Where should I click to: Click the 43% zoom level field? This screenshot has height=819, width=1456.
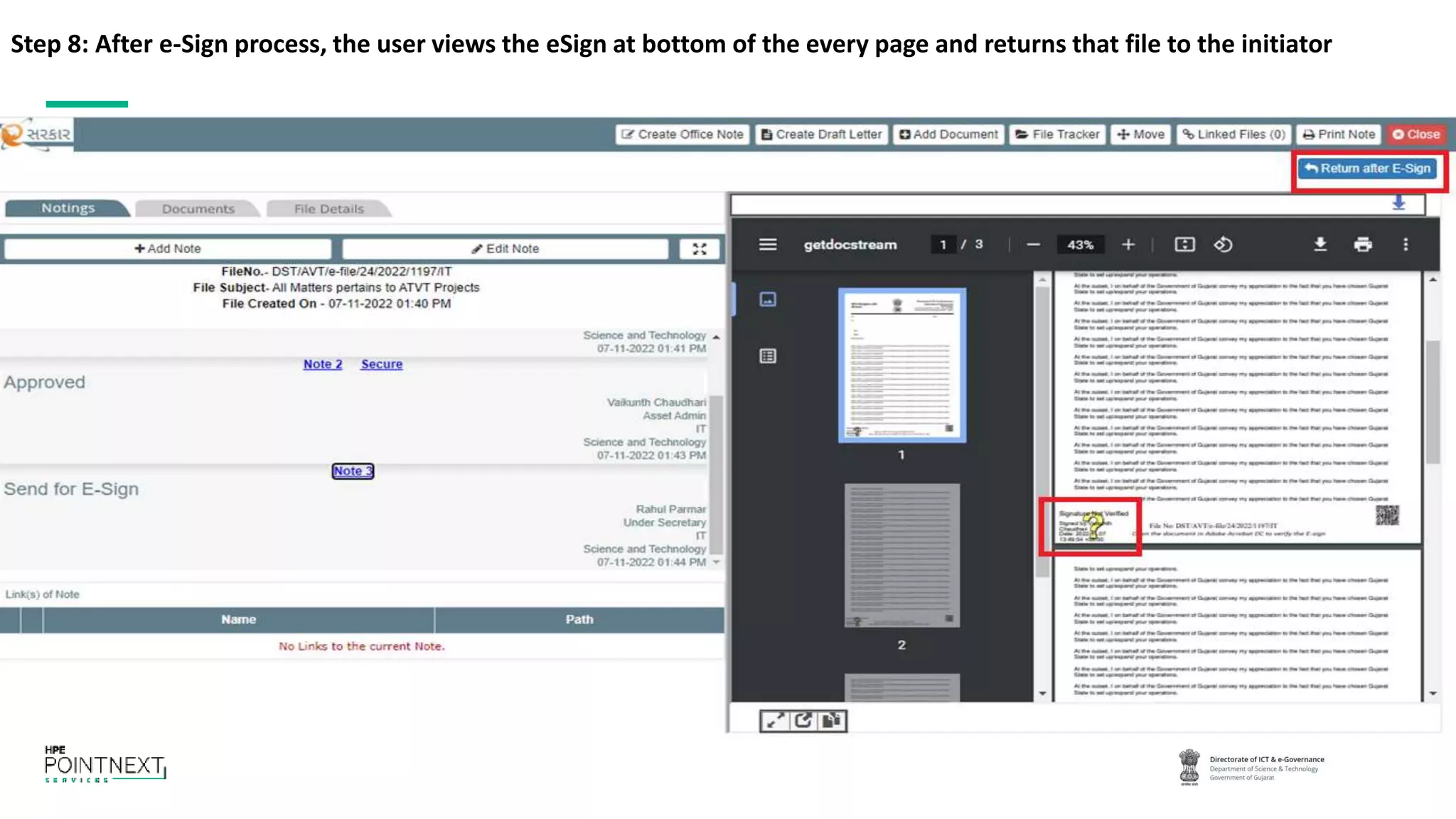1080,245
